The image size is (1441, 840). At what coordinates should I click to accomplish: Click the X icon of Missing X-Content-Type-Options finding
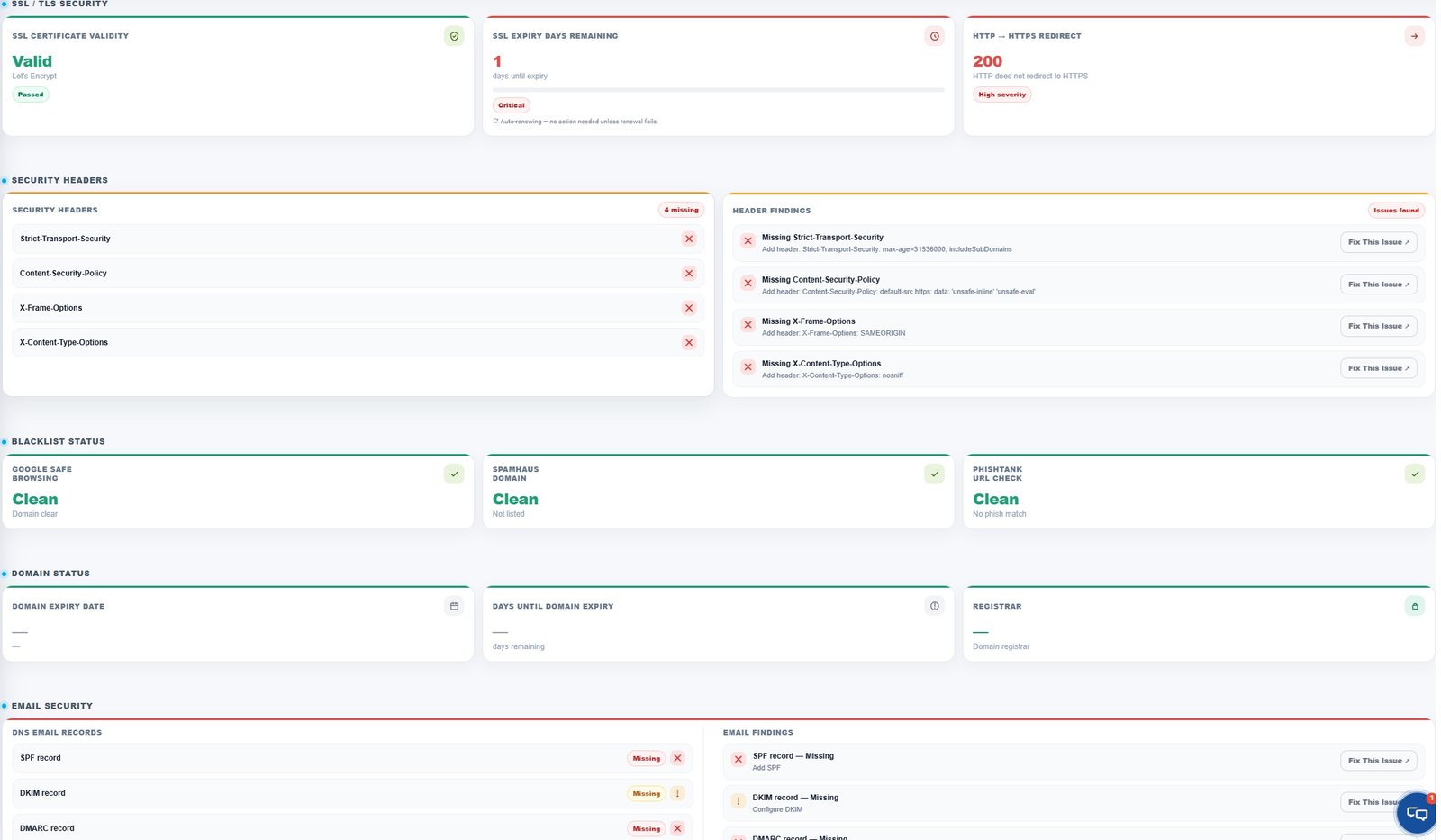748,367
